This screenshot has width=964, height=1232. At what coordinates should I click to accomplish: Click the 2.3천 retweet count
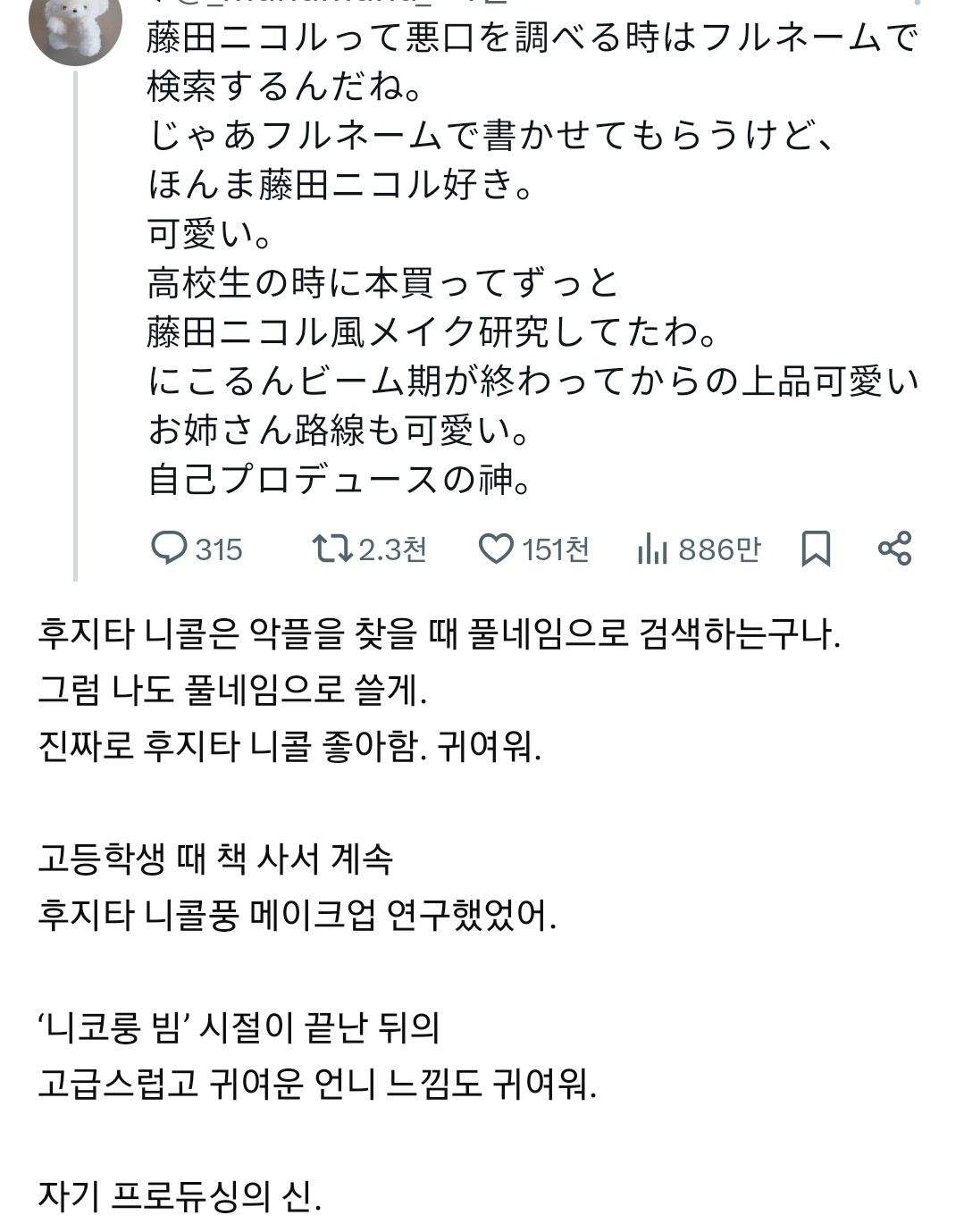tap(393, 549)
